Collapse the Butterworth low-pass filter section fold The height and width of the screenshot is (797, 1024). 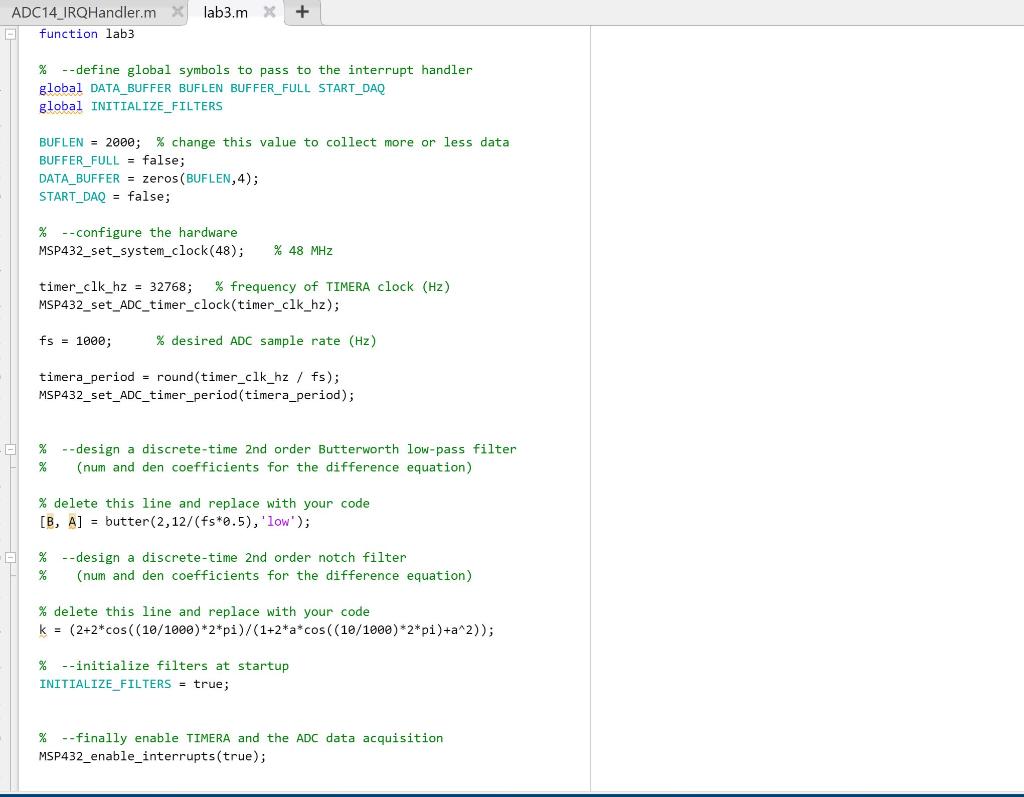click(x=11, y=449)
